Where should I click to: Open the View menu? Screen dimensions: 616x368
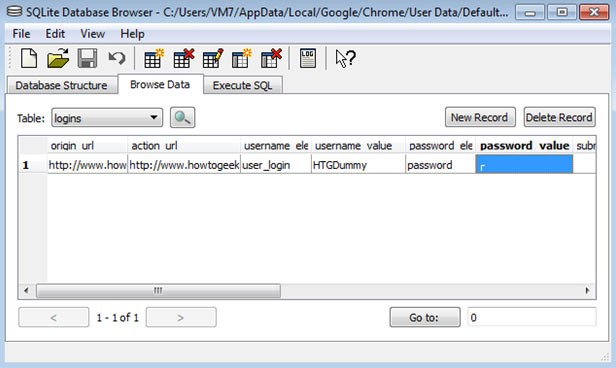tap(92, 34)
